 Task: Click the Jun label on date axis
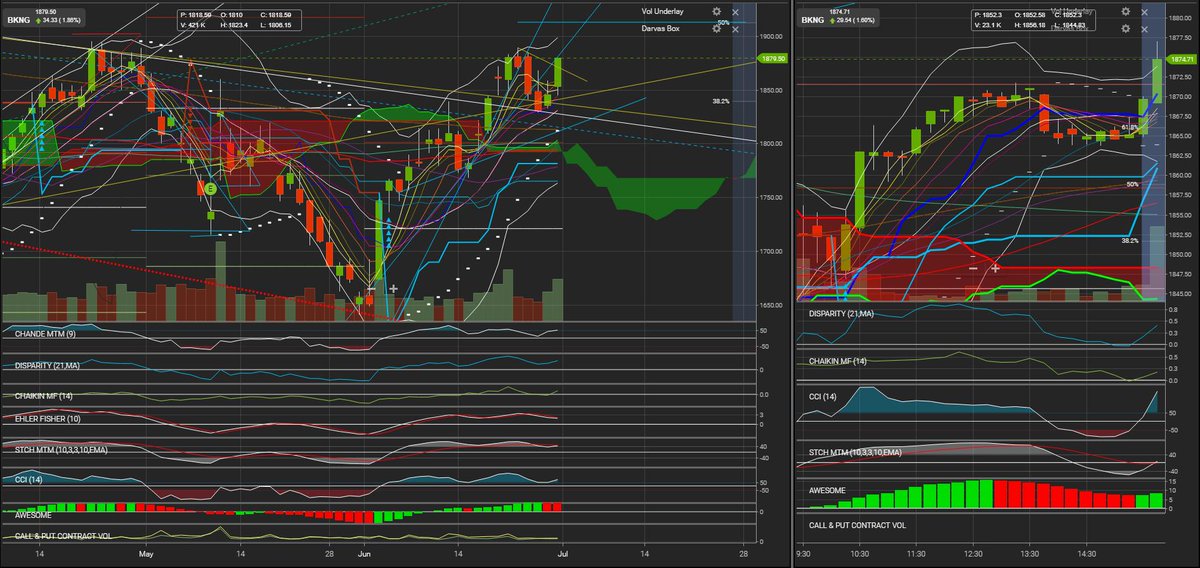click(365, 553)
